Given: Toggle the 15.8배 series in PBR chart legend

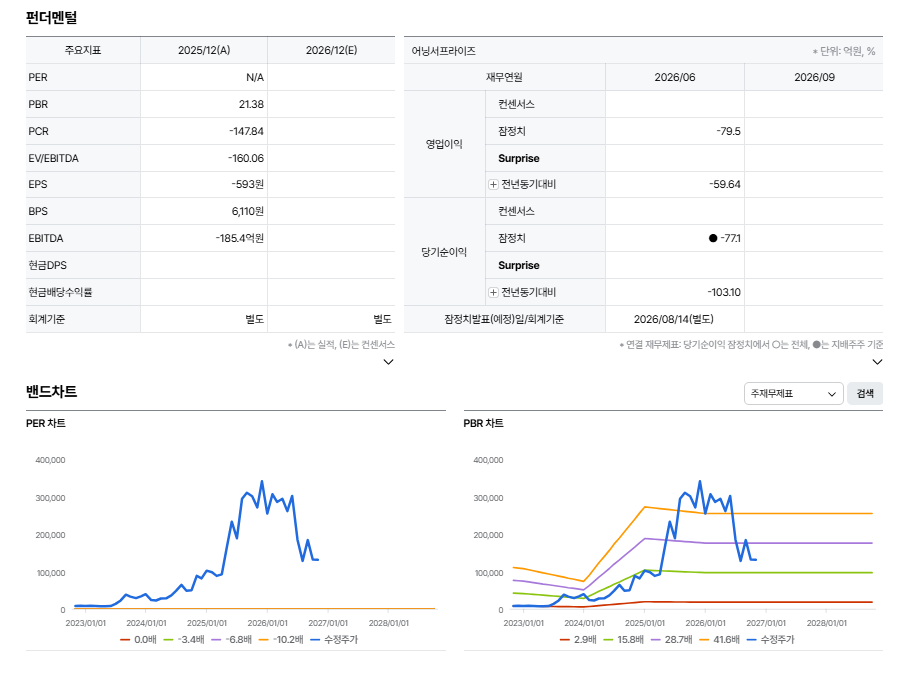Looking at the screenshot, I should point(623,639).
